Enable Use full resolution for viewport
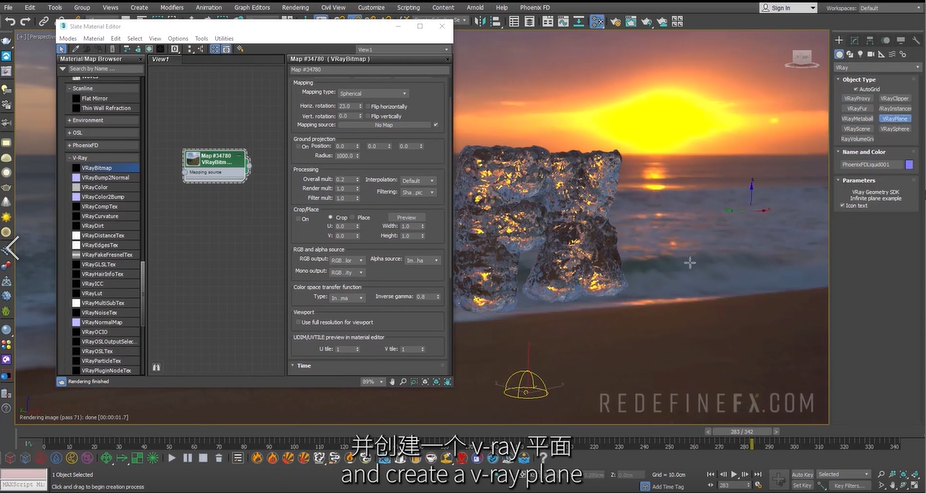Screen dimensions: 926x493 click(298, 322)
